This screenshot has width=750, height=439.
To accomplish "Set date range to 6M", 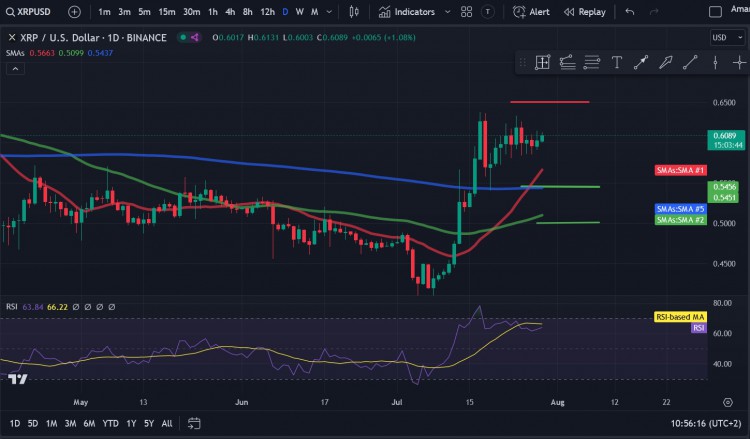I will tap(89, 423).
